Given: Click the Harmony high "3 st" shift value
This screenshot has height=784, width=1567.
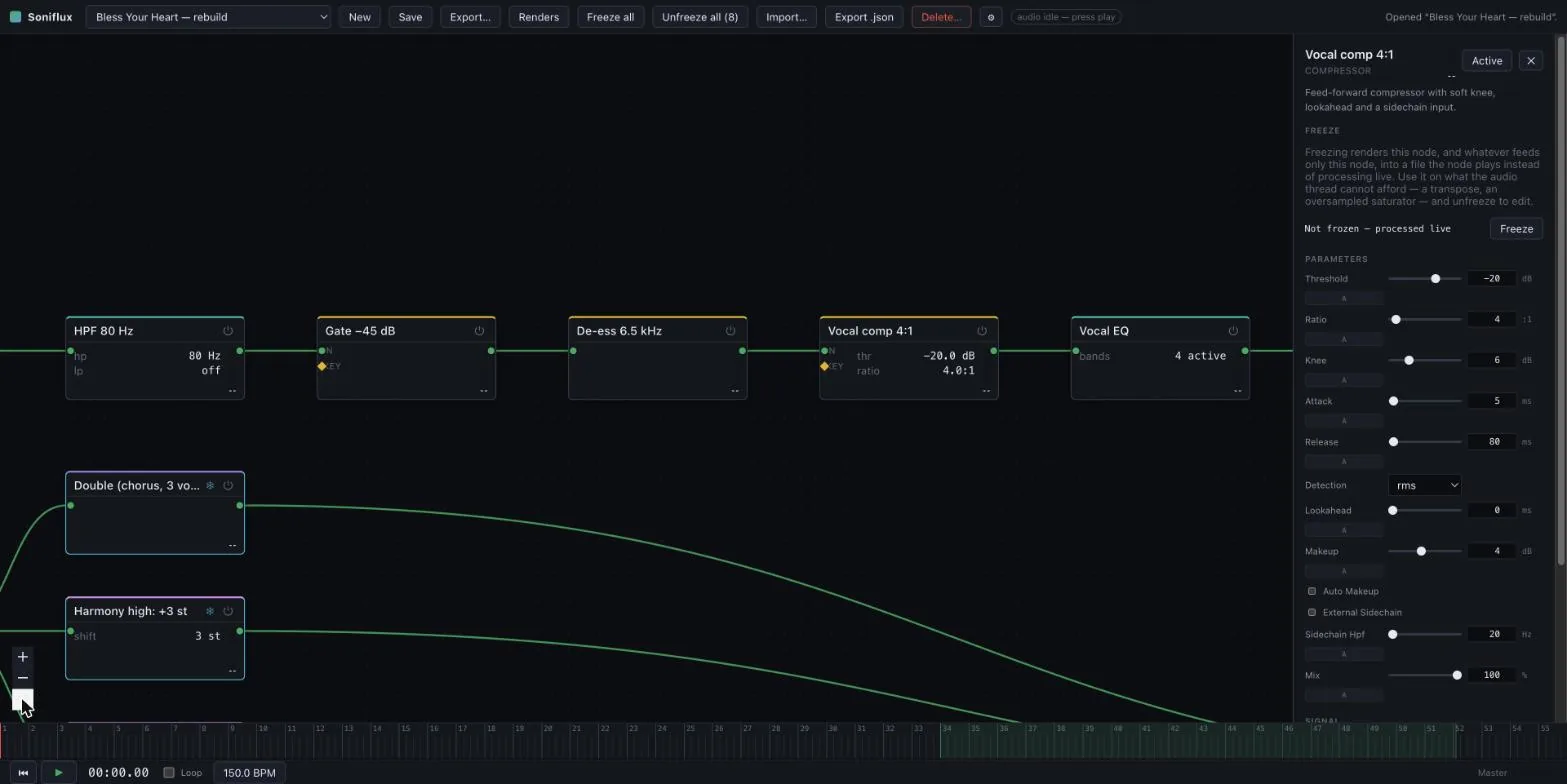Looking at the screenshot, I should pos(208,636).
